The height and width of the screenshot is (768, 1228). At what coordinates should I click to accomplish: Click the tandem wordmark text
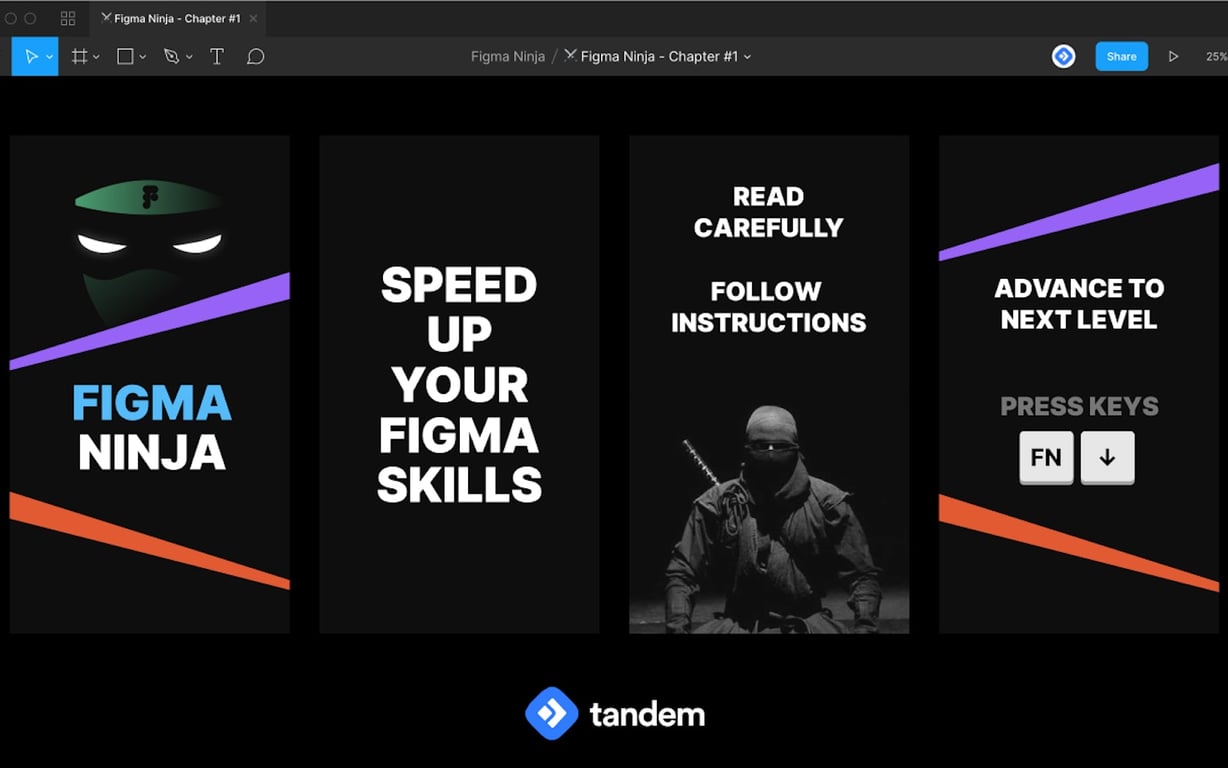pos(647,715)
